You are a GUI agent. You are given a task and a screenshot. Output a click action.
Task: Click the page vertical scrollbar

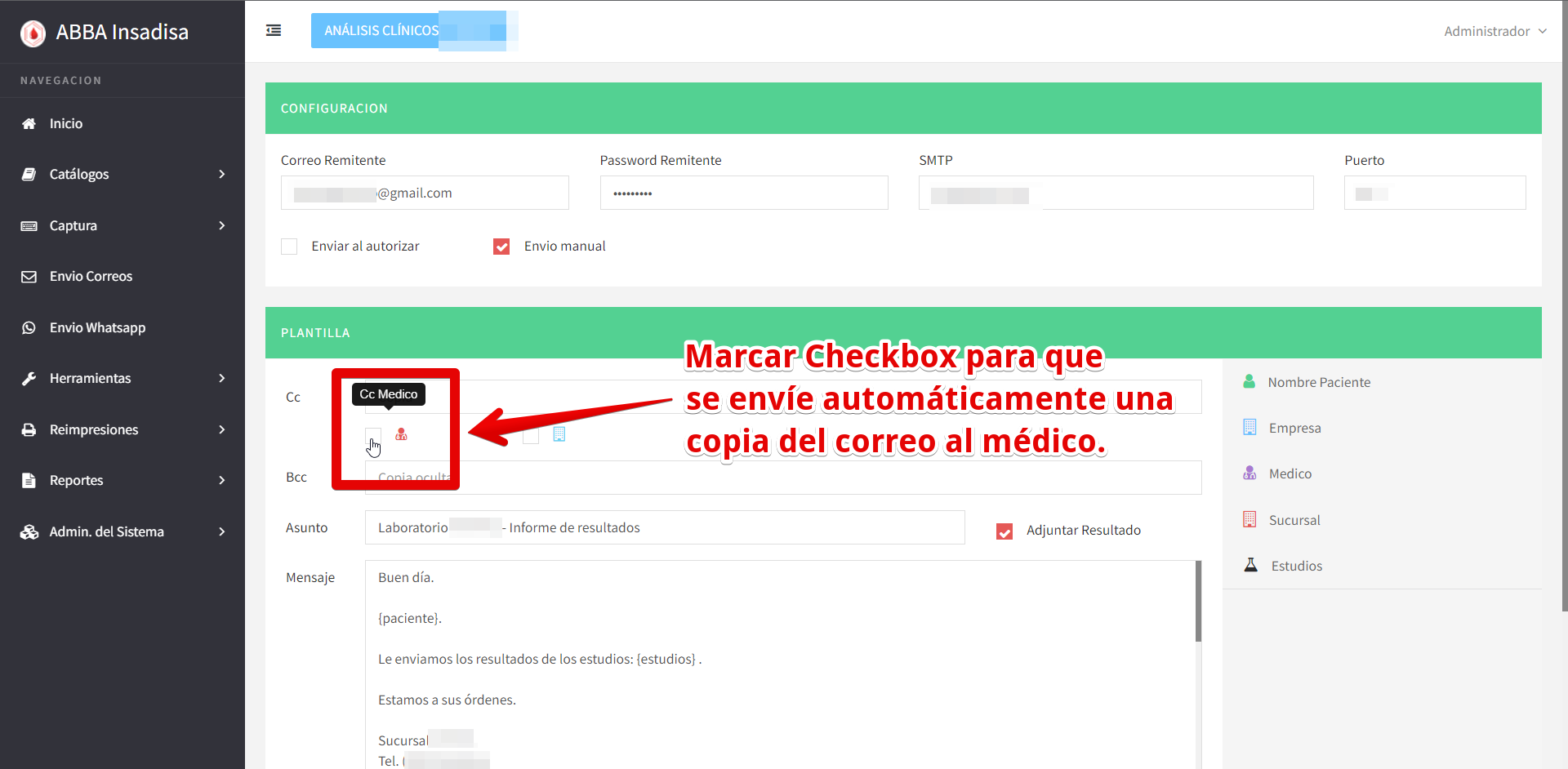[x=1564, y=305]
